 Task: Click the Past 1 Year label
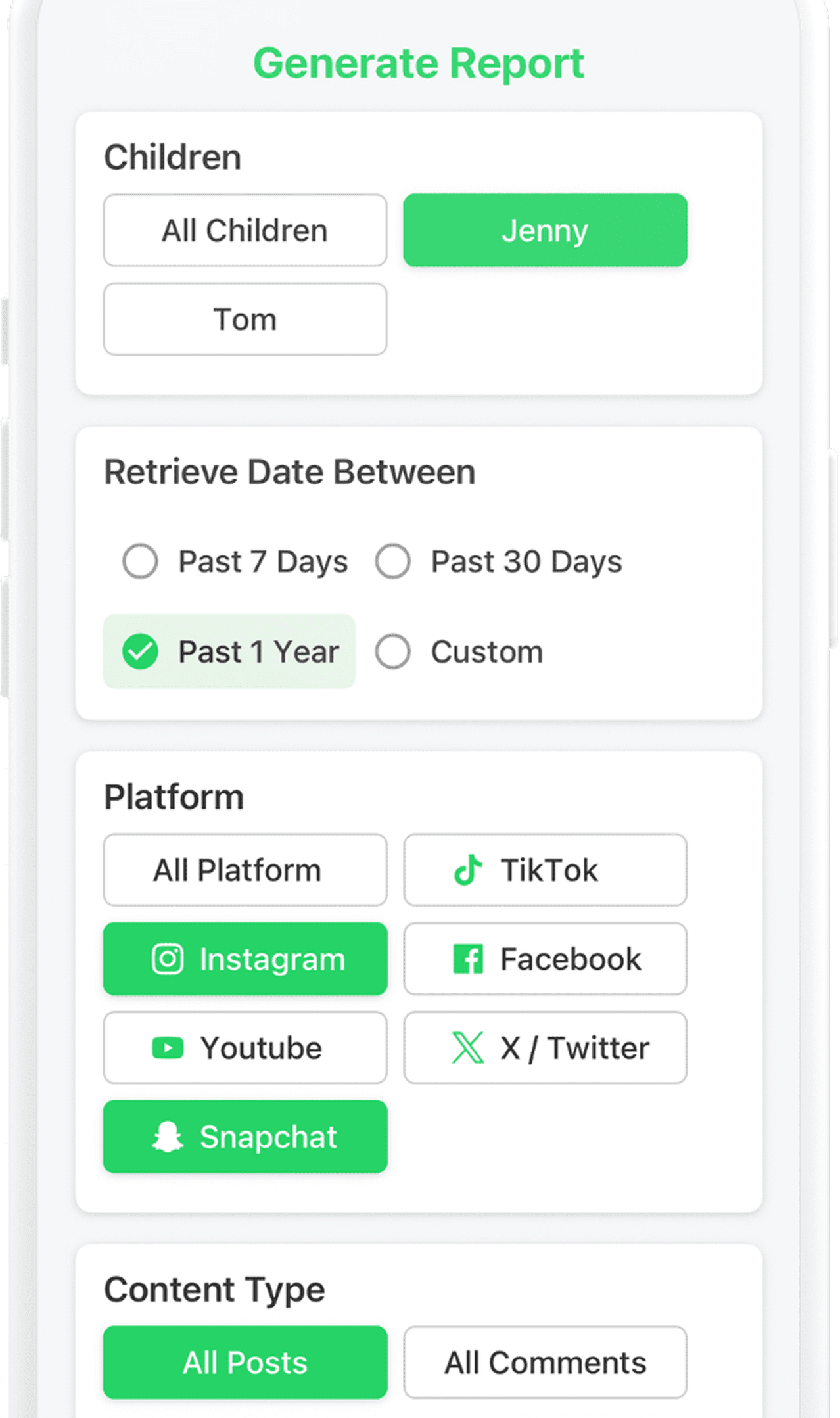tap(258, 652)
